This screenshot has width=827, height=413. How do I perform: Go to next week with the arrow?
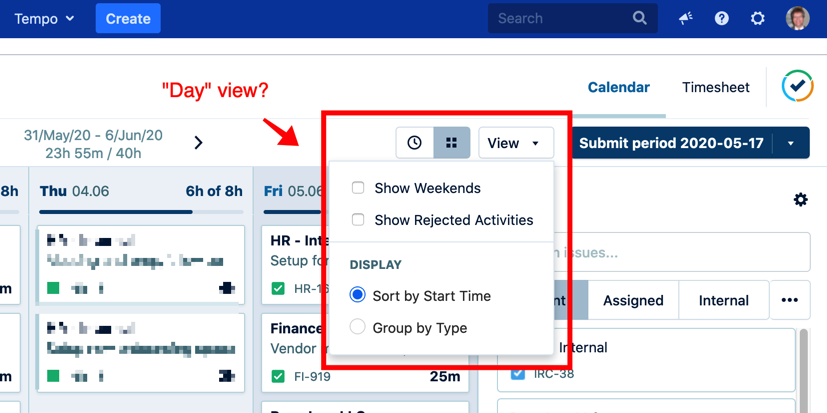[198, 143]
